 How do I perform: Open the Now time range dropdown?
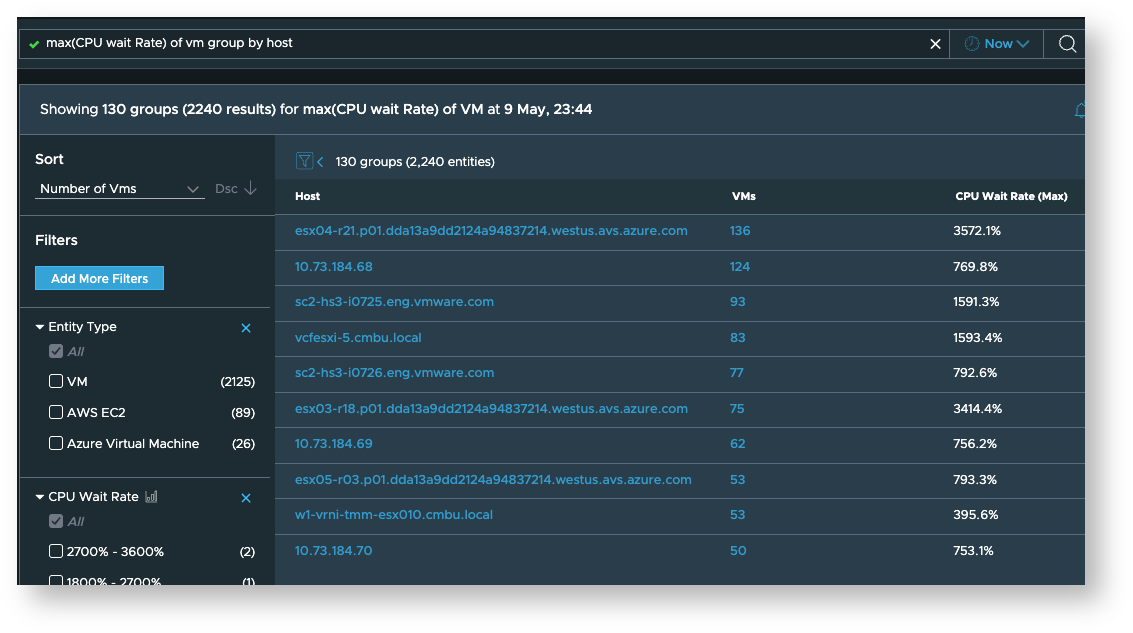pos(996,44)
